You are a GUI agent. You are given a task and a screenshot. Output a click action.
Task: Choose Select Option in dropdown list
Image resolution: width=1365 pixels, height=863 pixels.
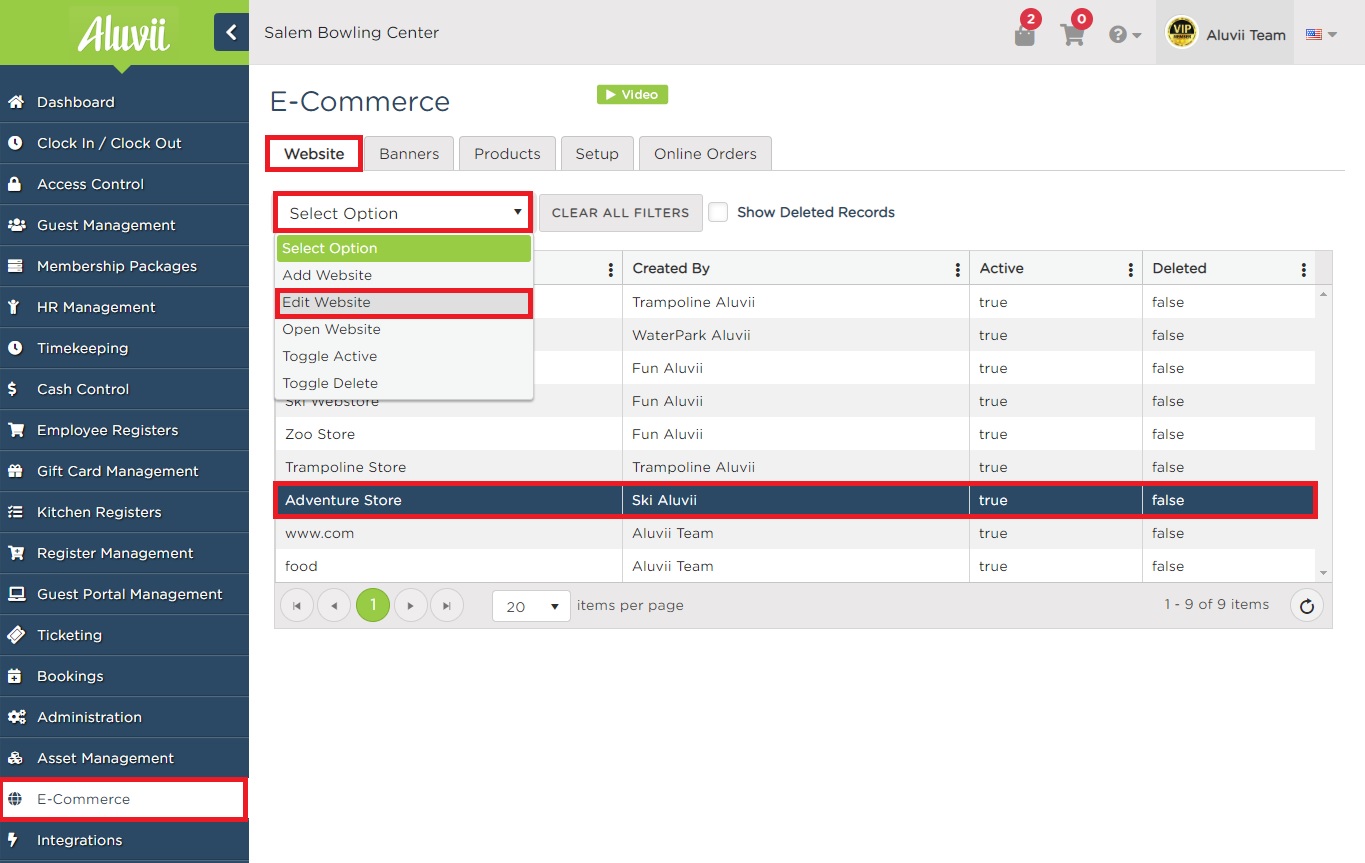(404, 248)
